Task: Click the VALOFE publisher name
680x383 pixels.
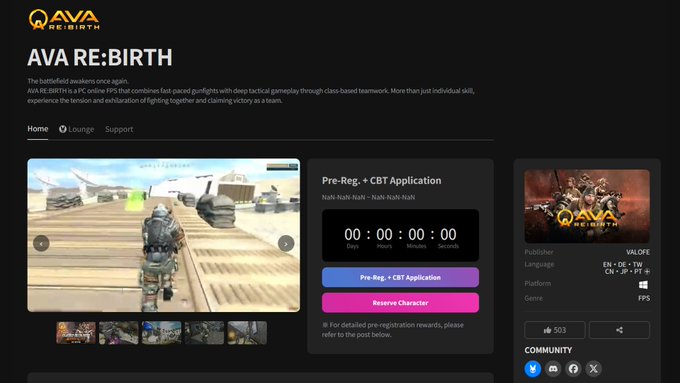Action: [x=638, y=252]
